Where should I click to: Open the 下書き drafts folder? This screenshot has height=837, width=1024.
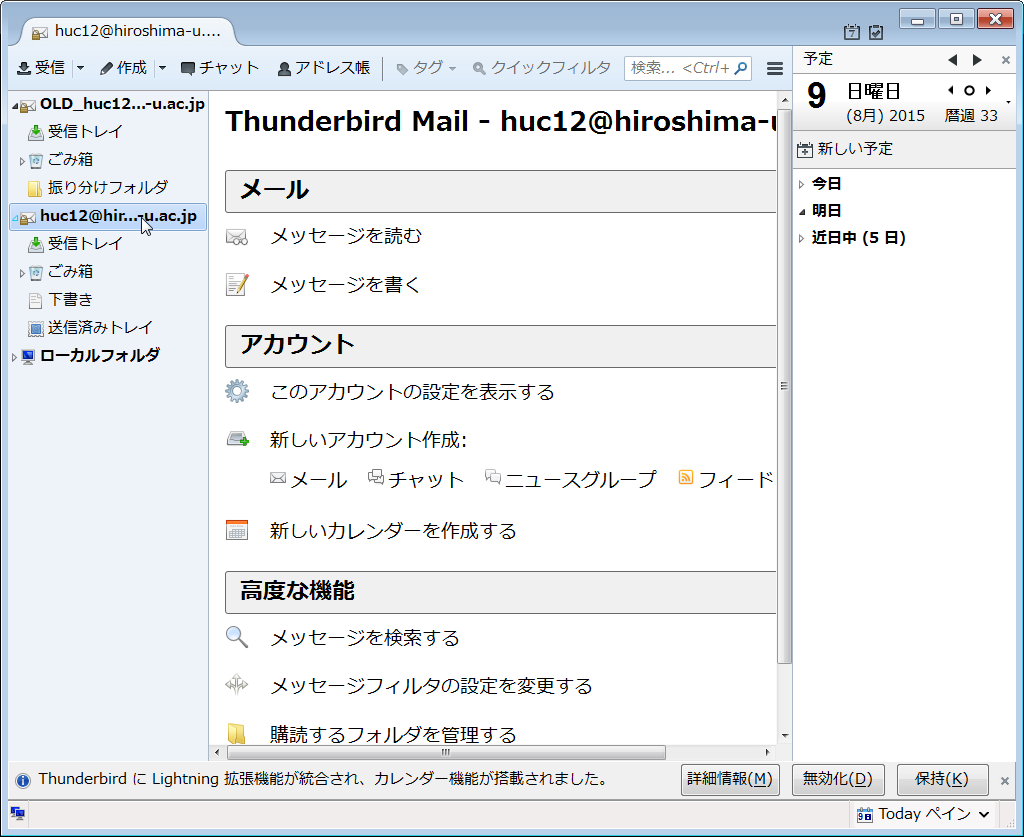[71, 300]
